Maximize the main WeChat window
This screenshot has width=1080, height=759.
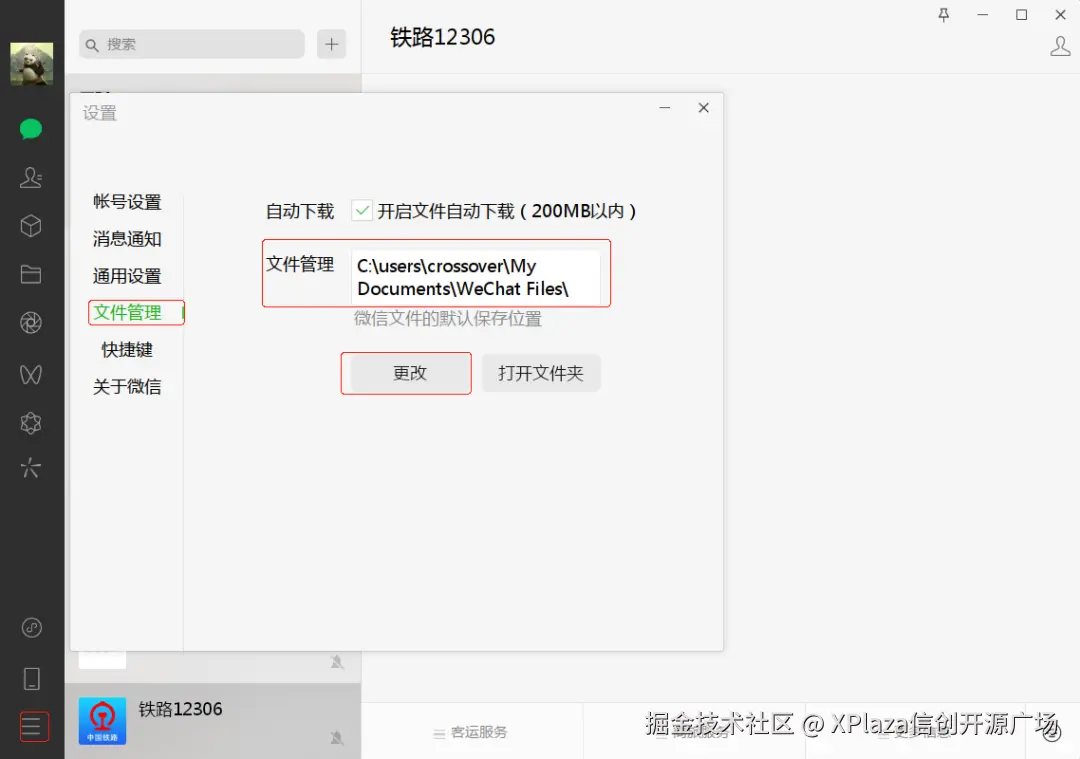coord(1021,14)
